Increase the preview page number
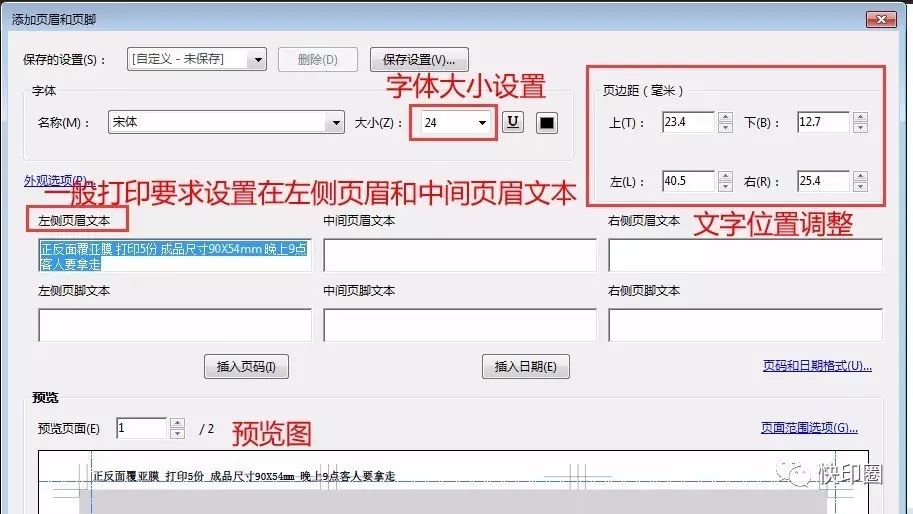Viewport: 913px width, 514px height. [x=178, y=423]
